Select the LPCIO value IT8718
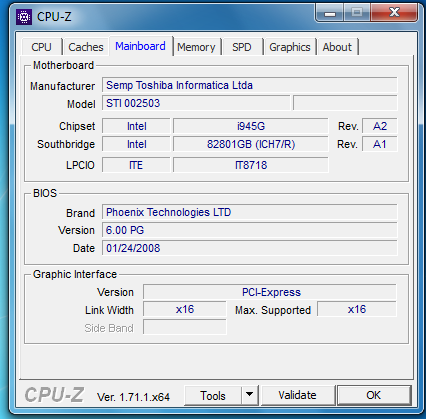The image size is (426, 419). click(x=251, y=165)
